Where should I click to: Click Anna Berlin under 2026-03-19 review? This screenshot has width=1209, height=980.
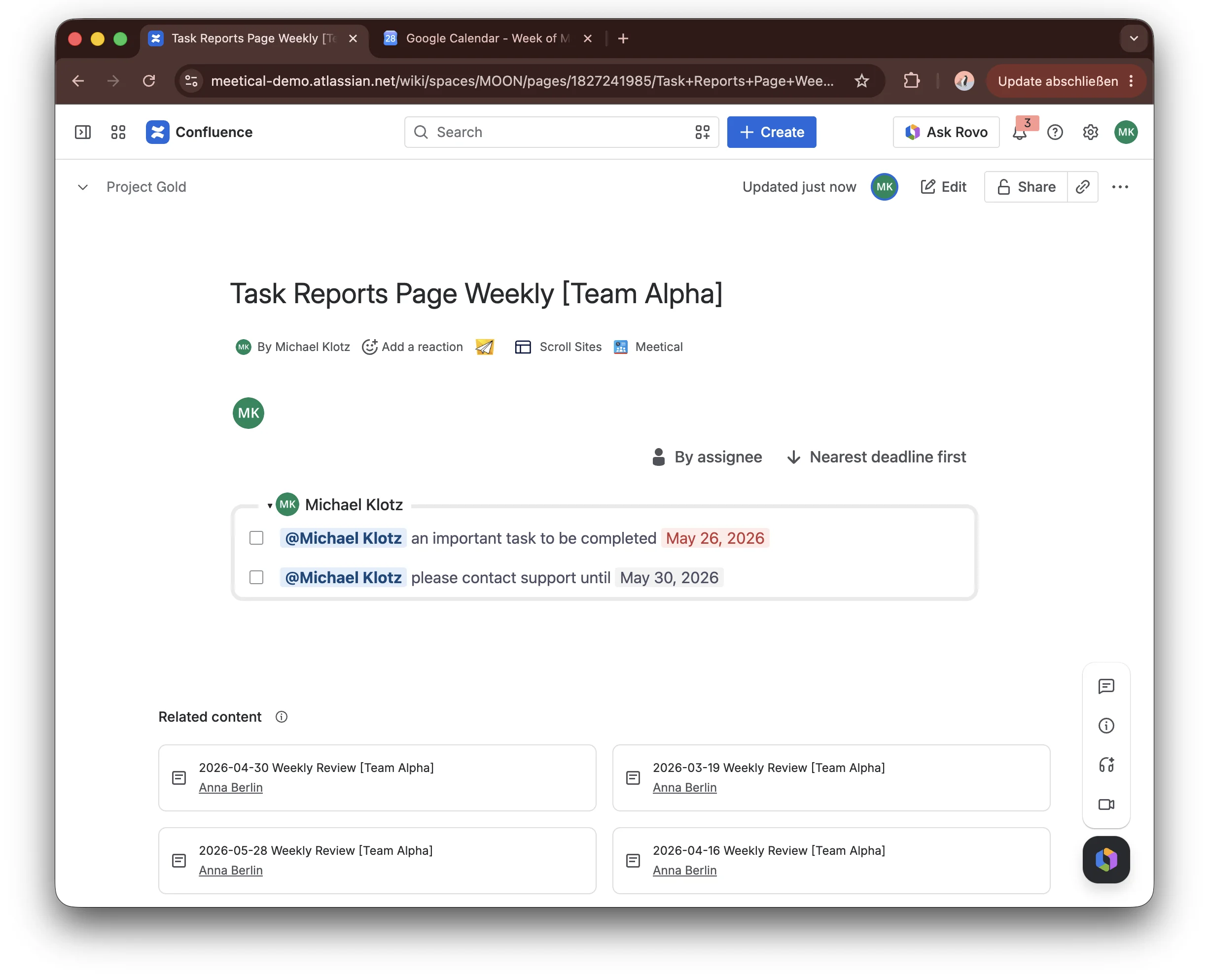(684, 787)
